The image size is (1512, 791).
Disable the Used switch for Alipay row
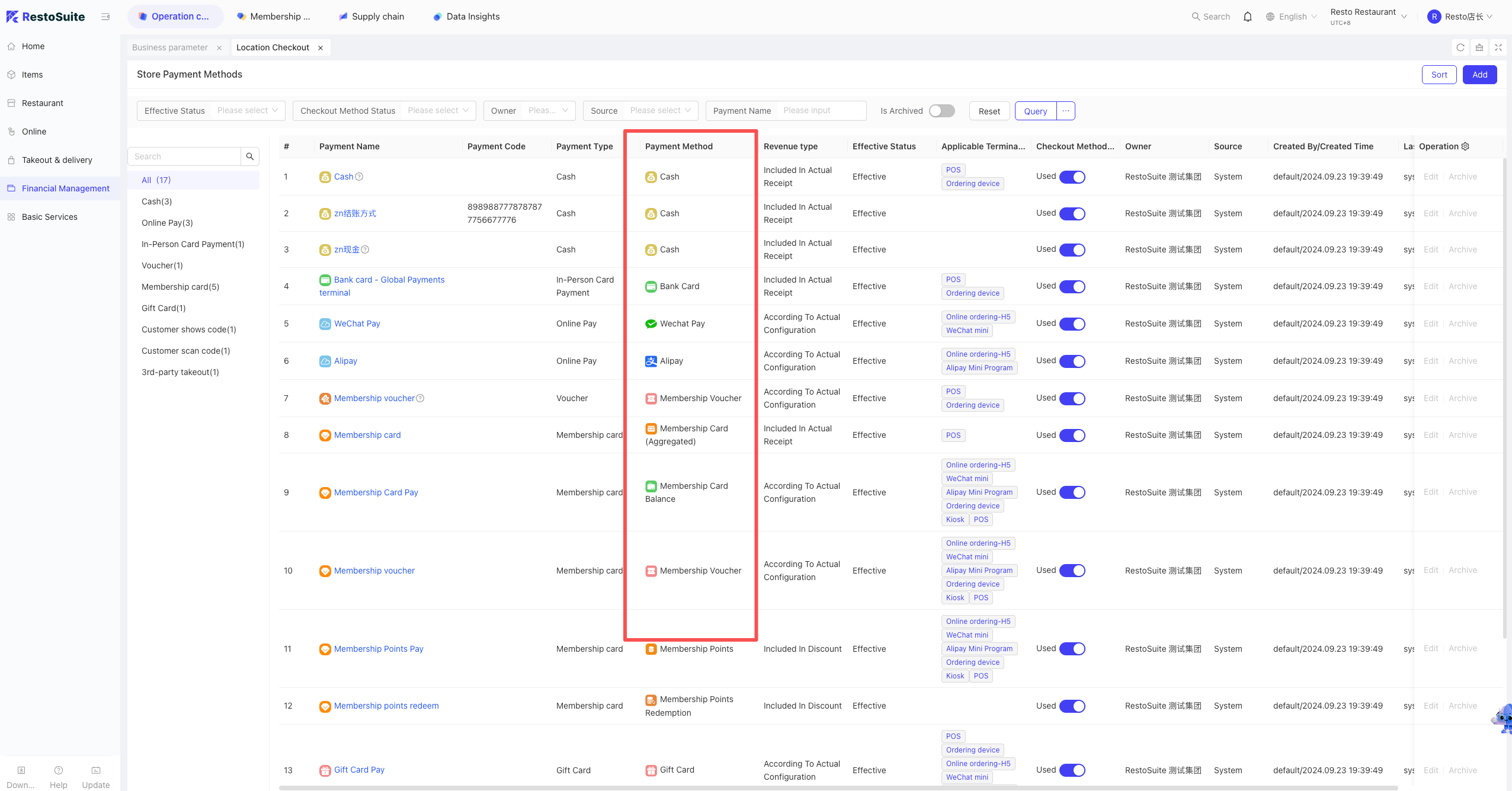tap(1072, 361)
